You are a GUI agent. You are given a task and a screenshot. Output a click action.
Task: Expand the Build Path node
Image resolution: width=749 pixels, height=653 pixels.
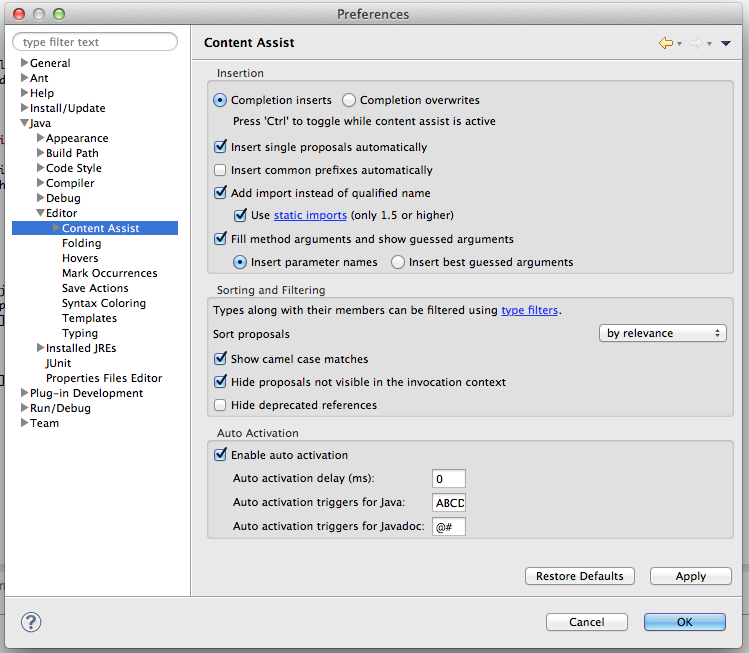pos(41,152)
